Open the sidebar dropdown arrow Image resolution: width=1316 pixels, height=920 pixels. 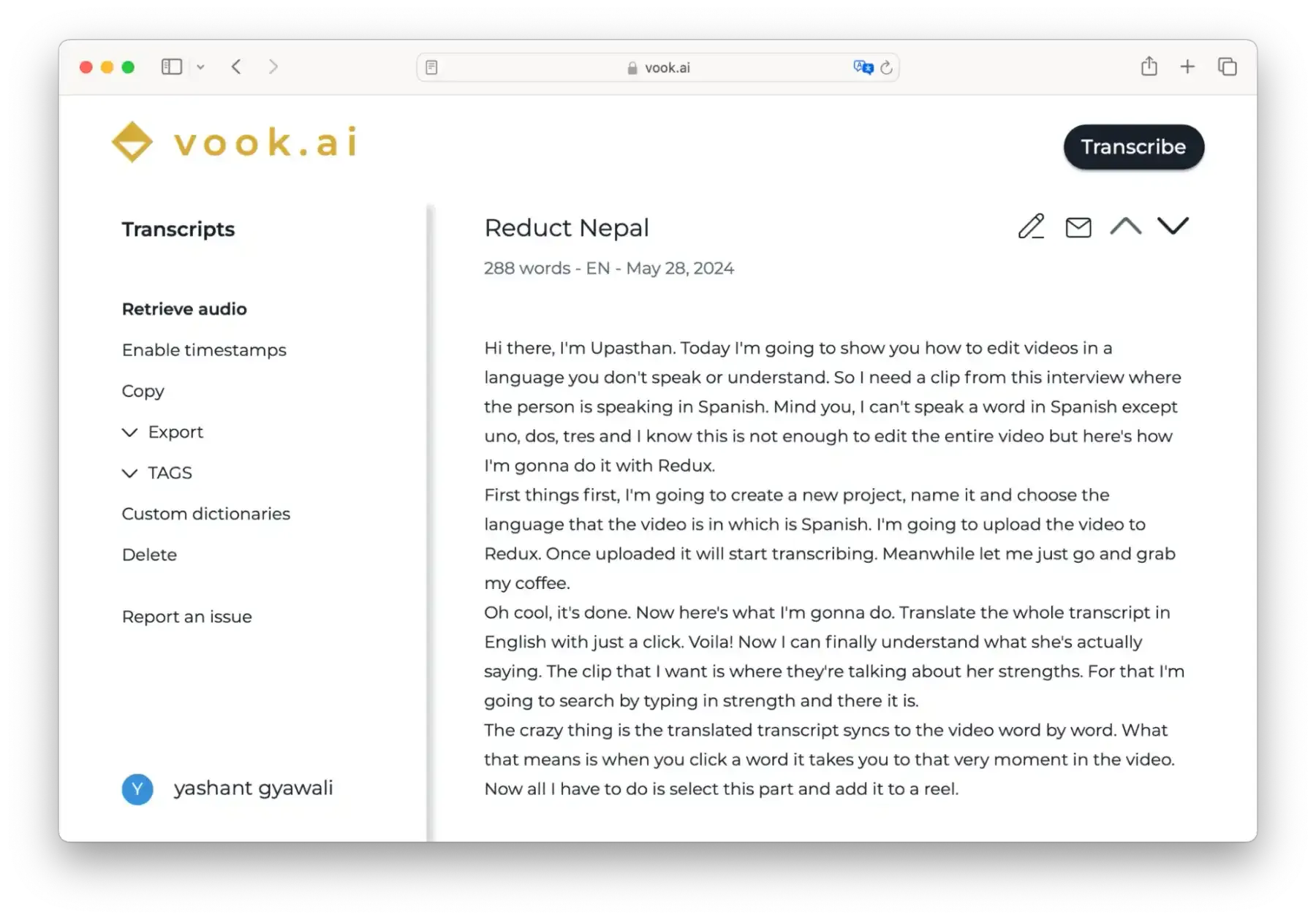pos(200,67)
